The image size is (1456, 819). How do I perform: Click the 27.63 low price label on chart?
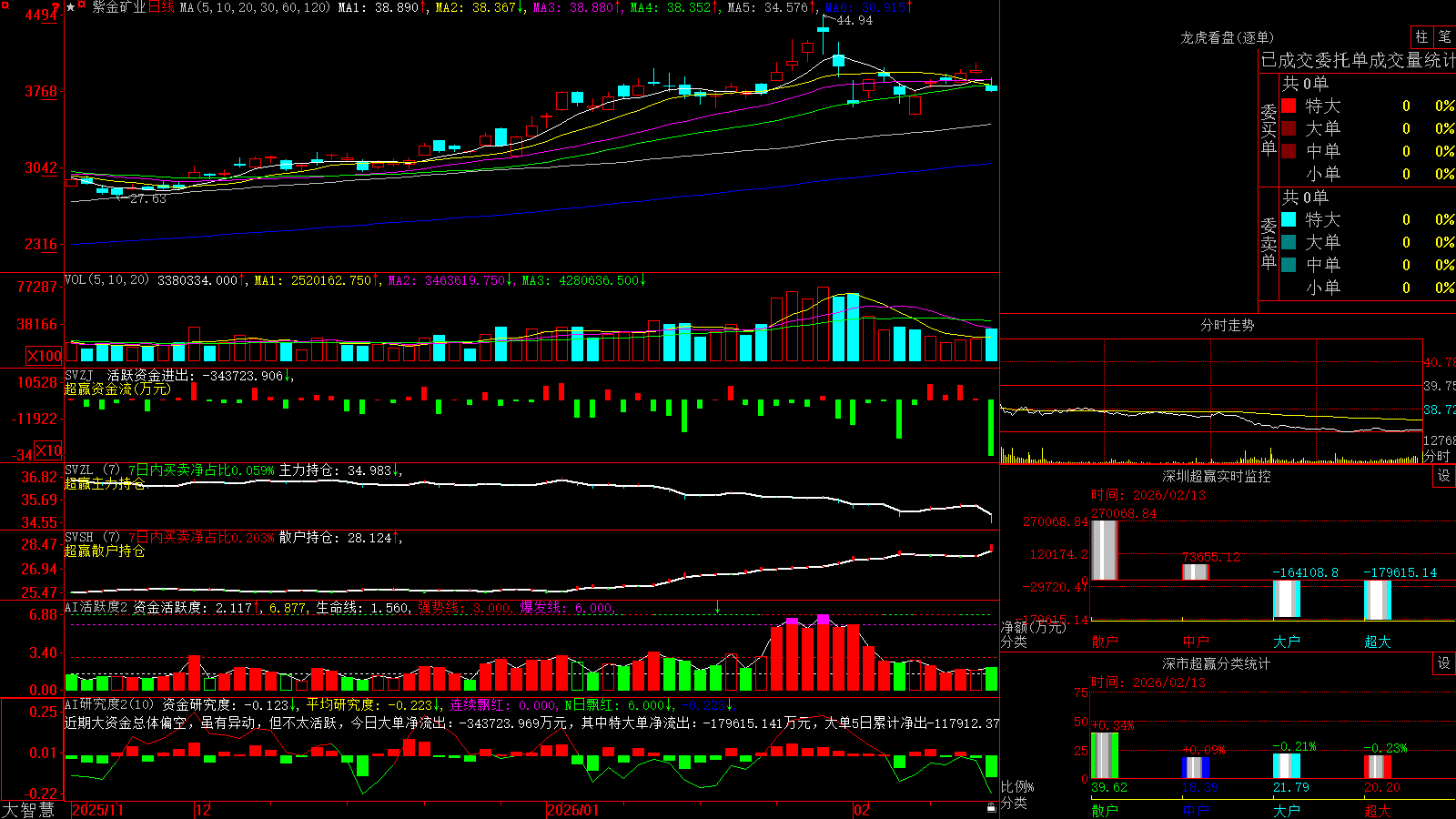147,198
